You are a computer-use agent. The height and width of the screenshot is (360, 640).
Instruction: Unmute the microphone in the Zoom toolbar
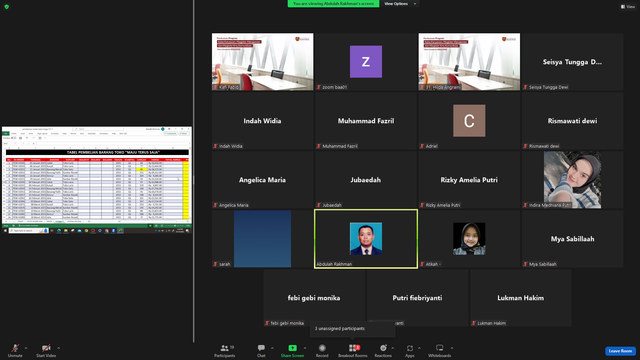(x=15, y=350)
